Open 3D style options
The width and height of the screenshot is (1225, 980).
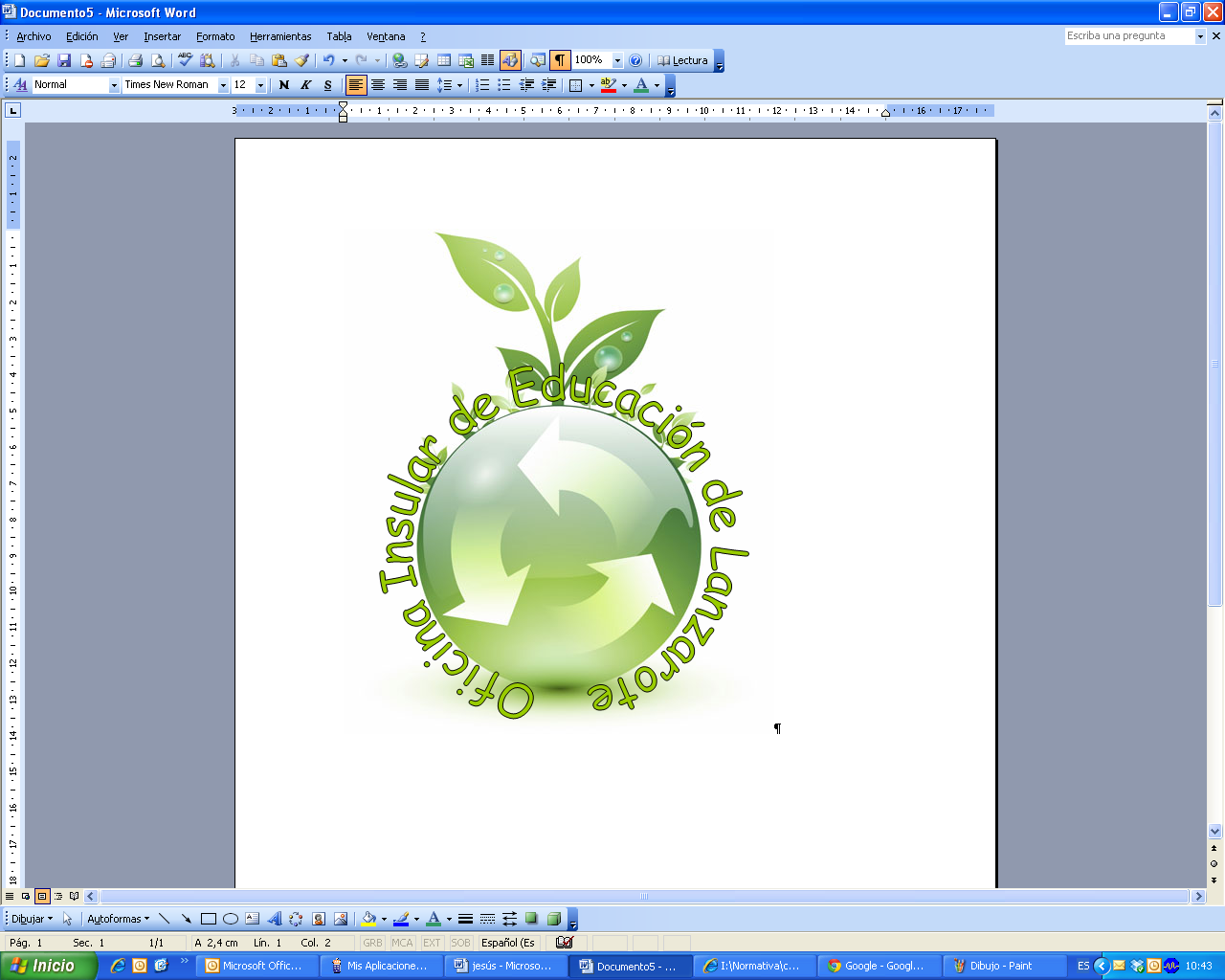(x=553, y=919)
